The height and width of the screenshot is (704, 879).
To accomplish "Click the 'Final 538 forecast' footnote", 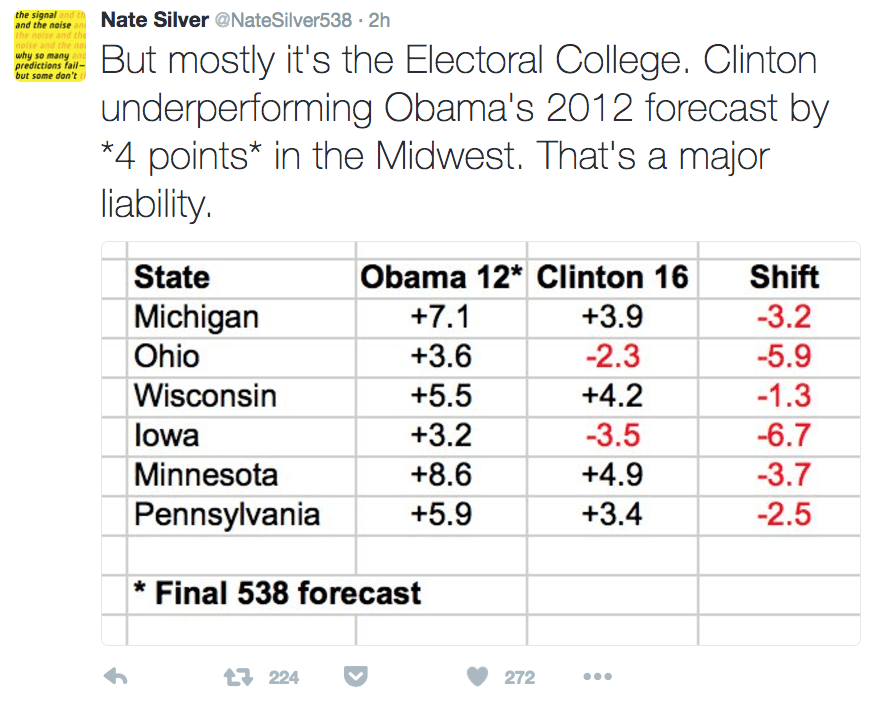I will 278,593.
